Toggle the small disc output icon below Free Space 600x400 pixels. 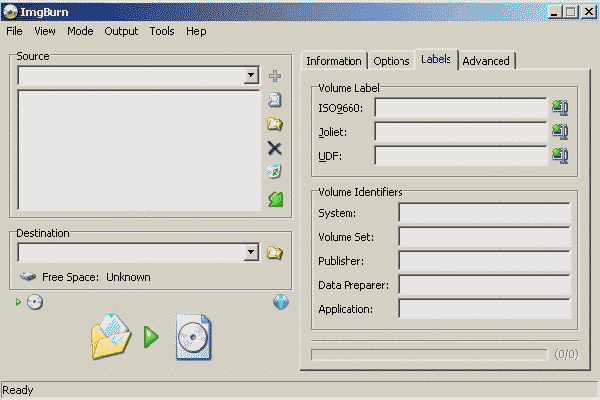(x=35, y=302)
